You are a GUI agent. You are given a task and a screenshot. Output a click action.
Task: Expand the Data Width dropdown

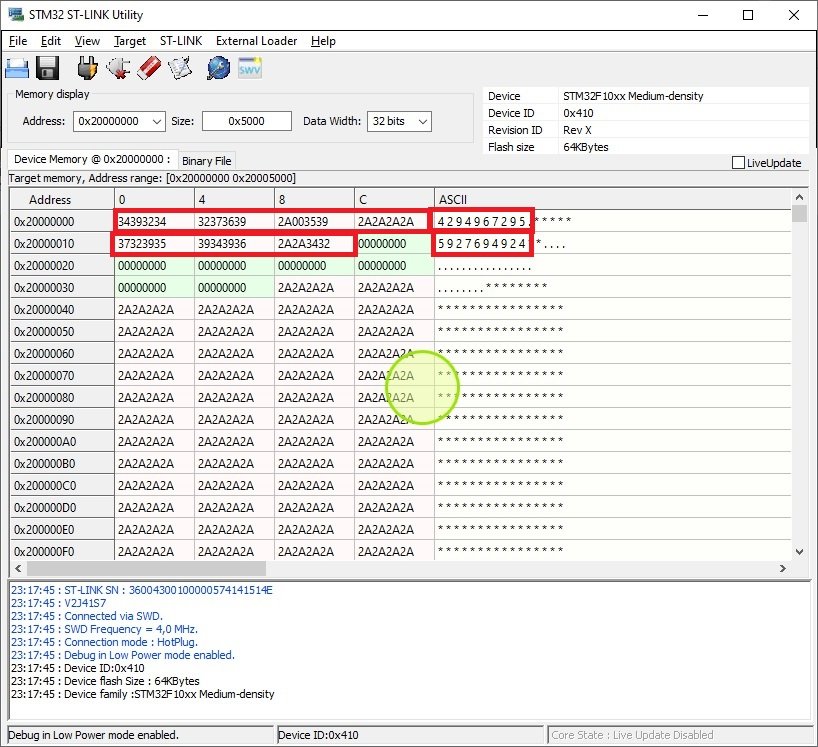coord(423,122)
